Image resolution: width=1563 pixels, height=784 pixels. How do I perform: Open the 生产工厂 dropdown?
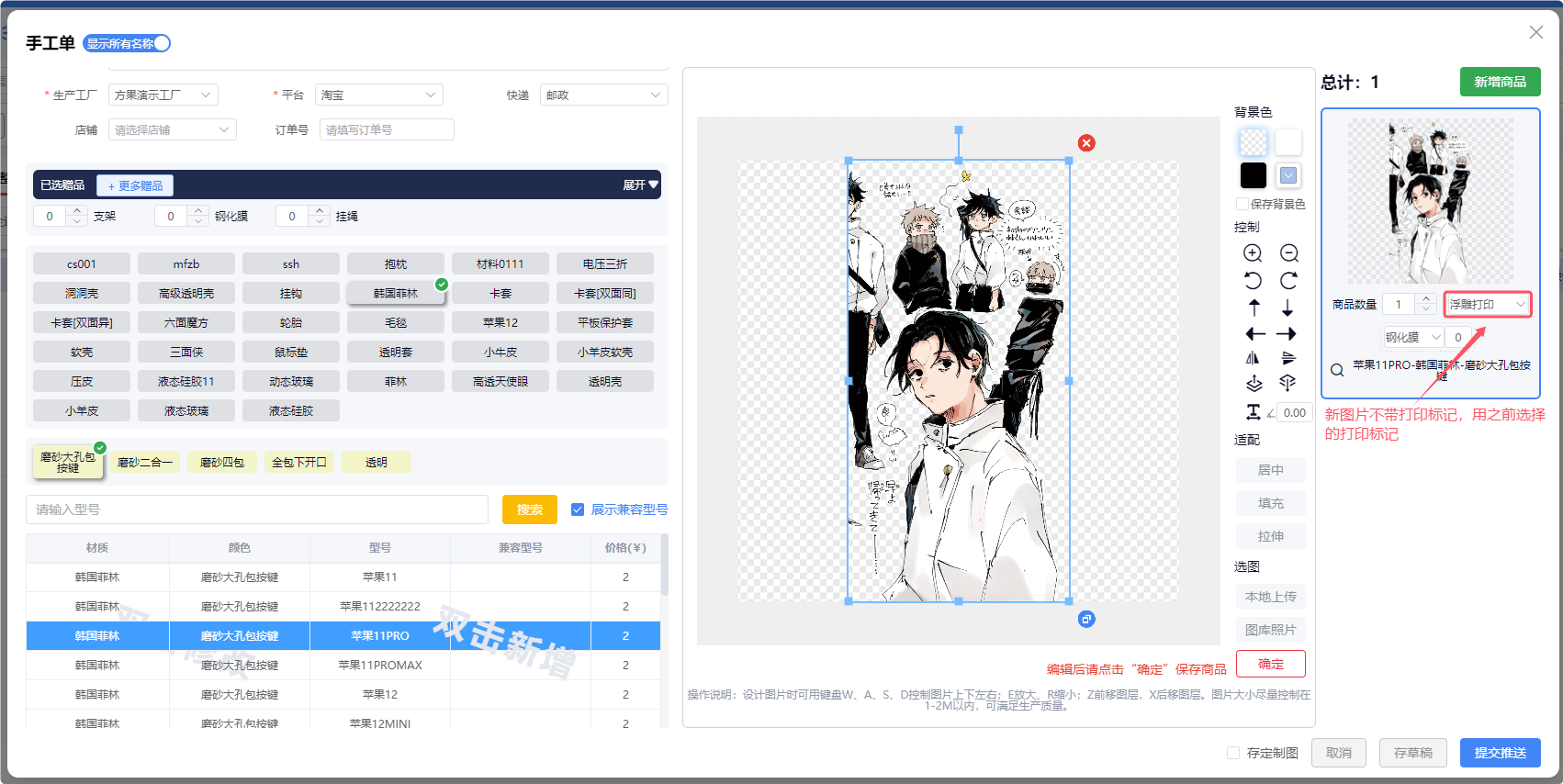click(163, 95)
